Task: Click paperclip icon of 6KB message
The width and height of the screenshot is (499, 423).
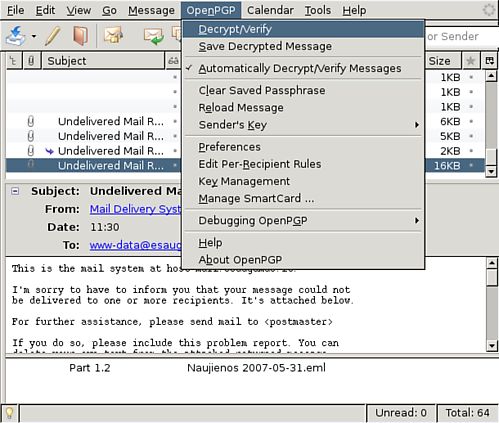Action: click(31, 121)
